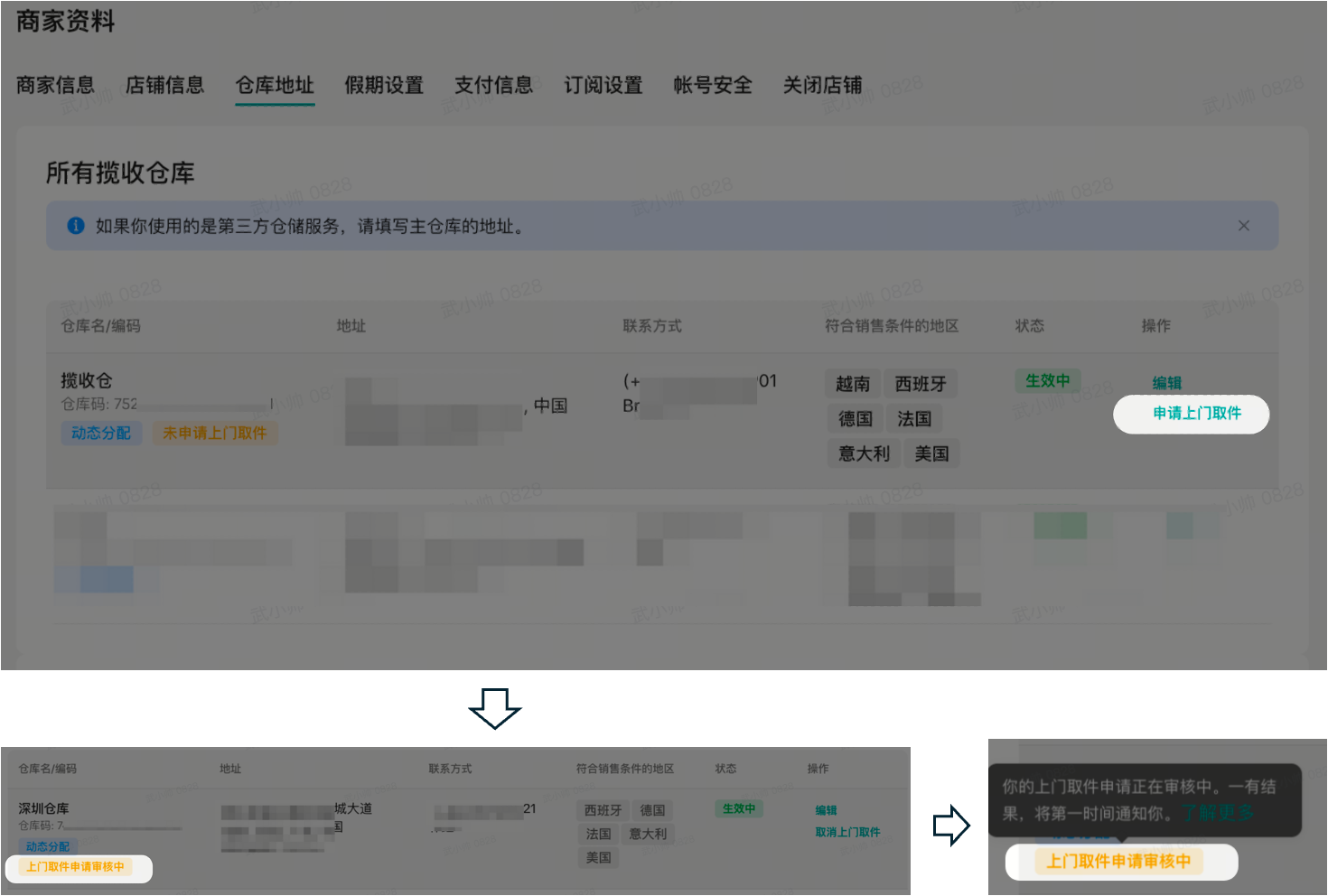Viewport: 1328px width, 896px height.
Task: Open the 支付信息 tab
Action: (493, 85)
